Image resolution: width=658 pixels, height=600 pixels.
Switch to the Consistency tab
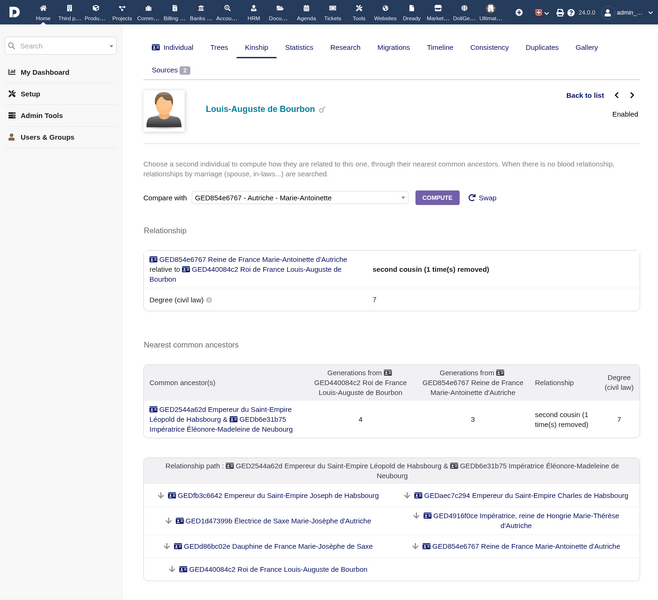coord(489,47)
